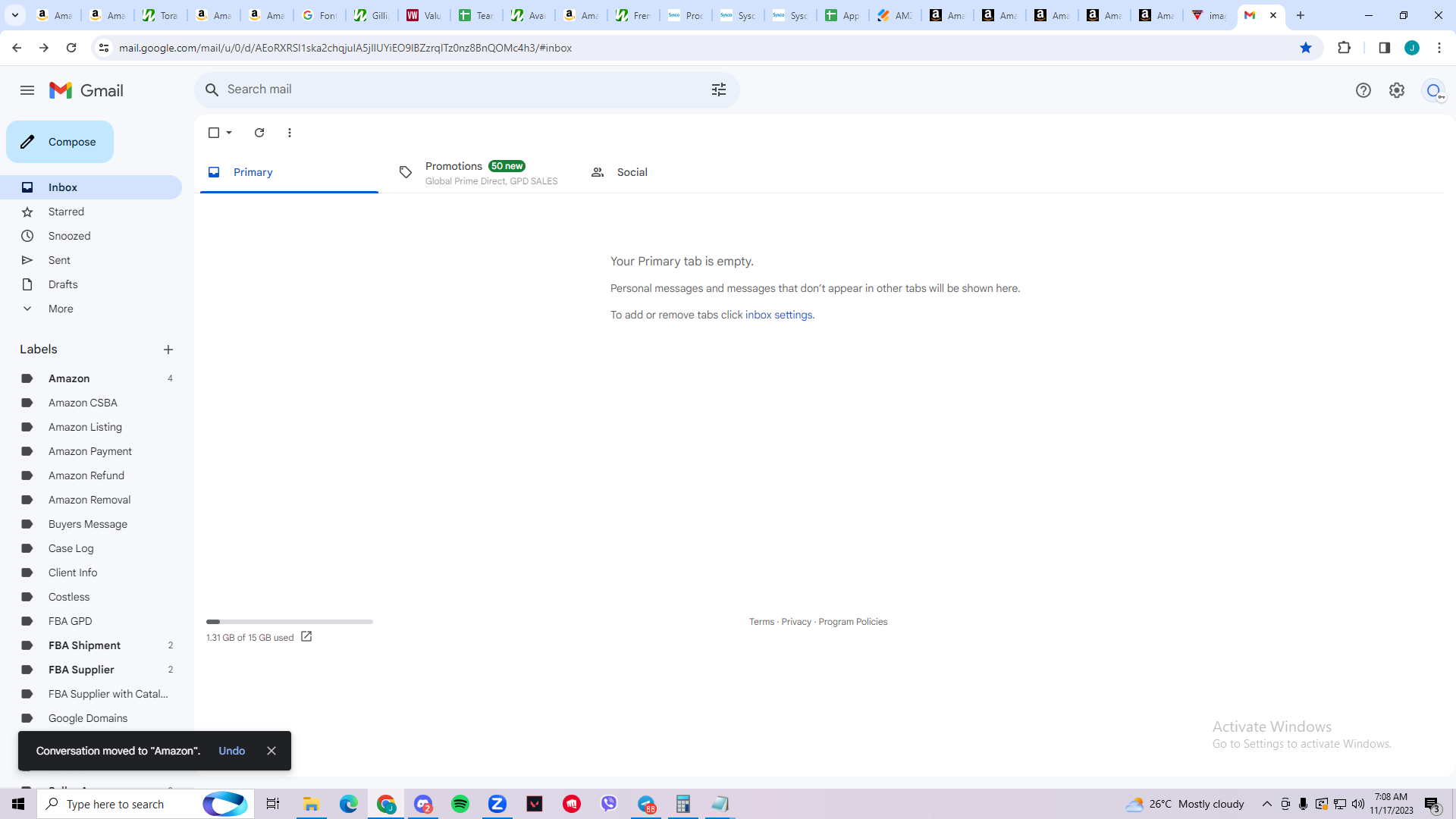Show hidden system tray icons

tap(1267, 804)
